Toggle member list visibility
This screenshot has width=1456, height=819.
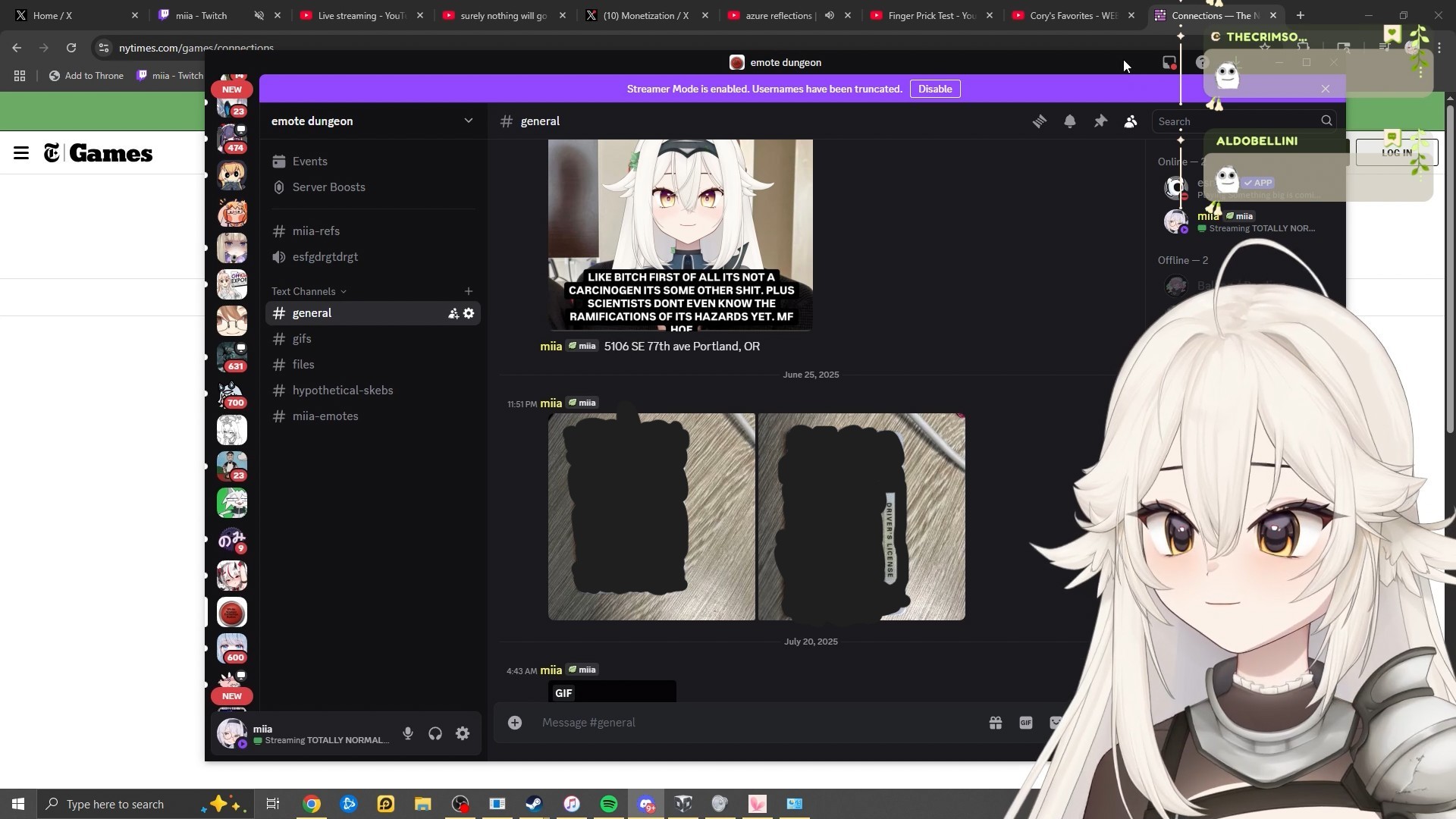point(1130,121)
